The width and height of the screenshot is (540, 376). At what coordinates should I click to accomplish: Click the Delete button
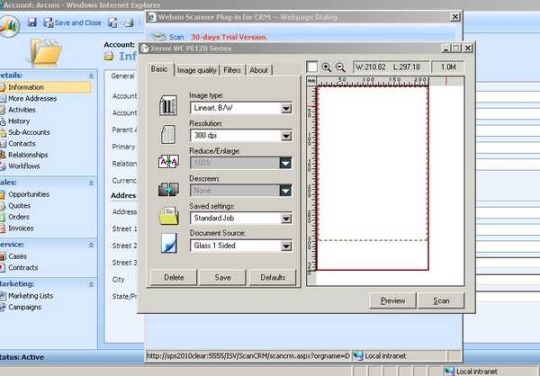174,277
